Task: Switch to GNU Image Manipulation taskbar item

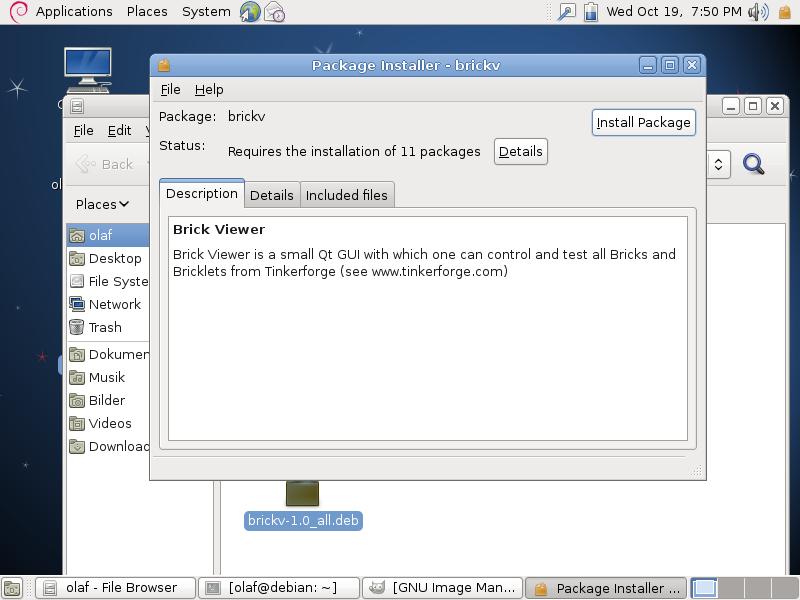Action: tap(442, 588)
